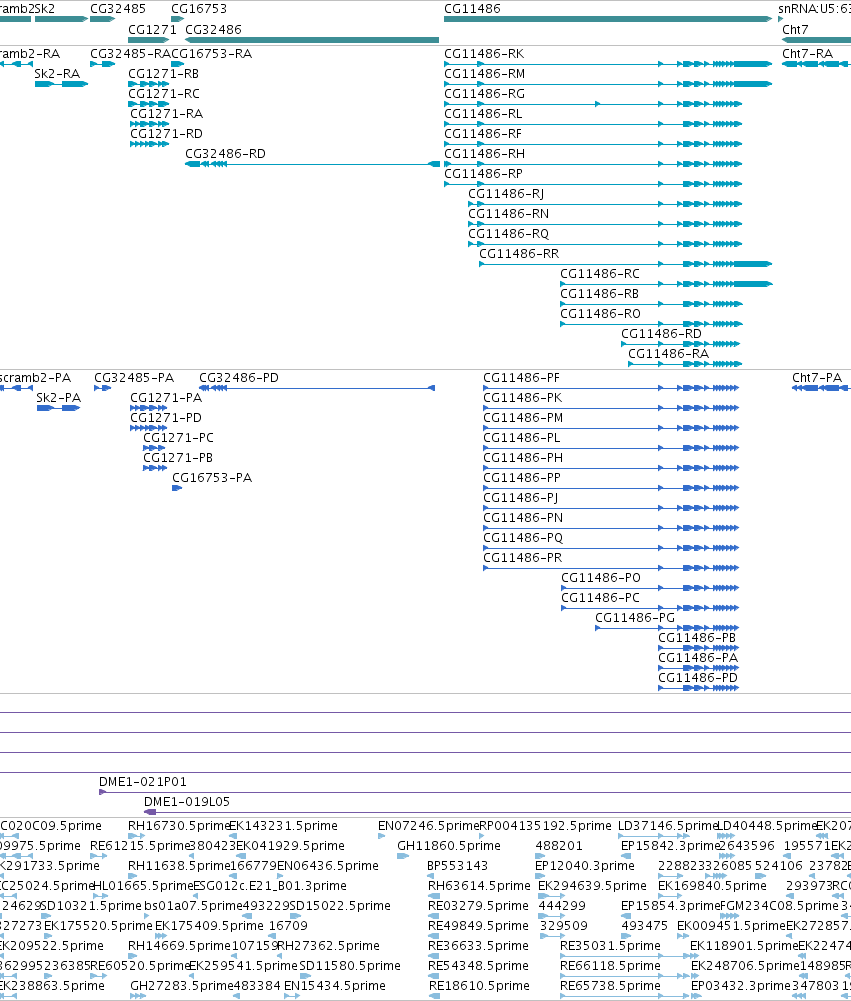Select EST RH63614.5prime
The height and width of the screenshot is (1001, 851).
tap(479, 886)
